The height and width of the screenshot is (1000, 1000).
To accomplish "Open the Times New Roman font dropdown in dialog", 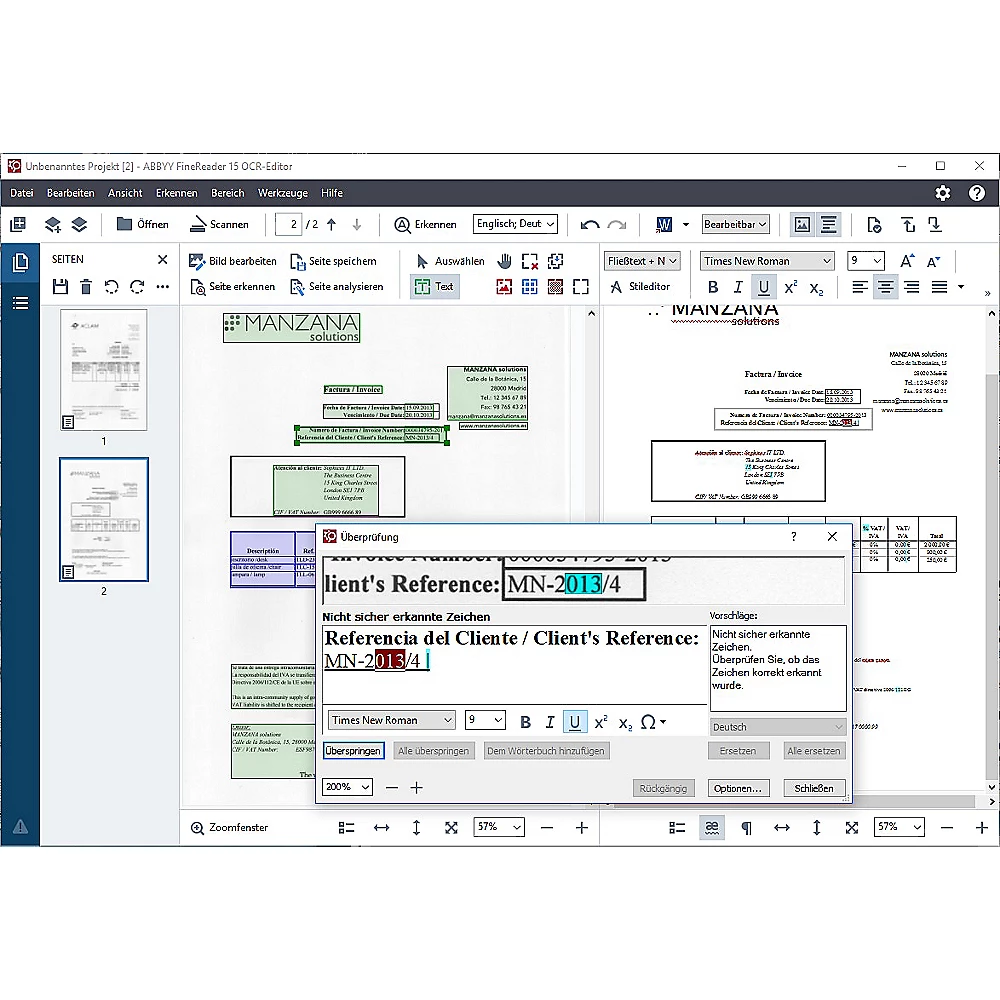I will [391, 720].
